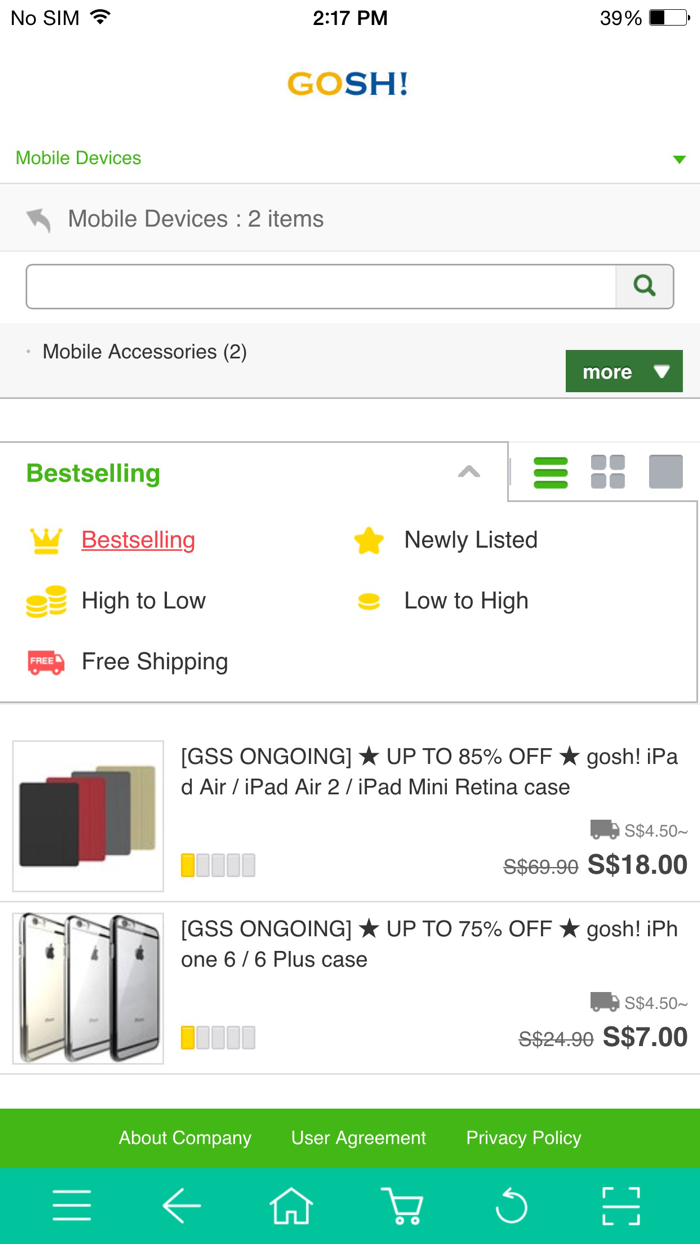Sort by price Low to High

[x=465, y=601]
